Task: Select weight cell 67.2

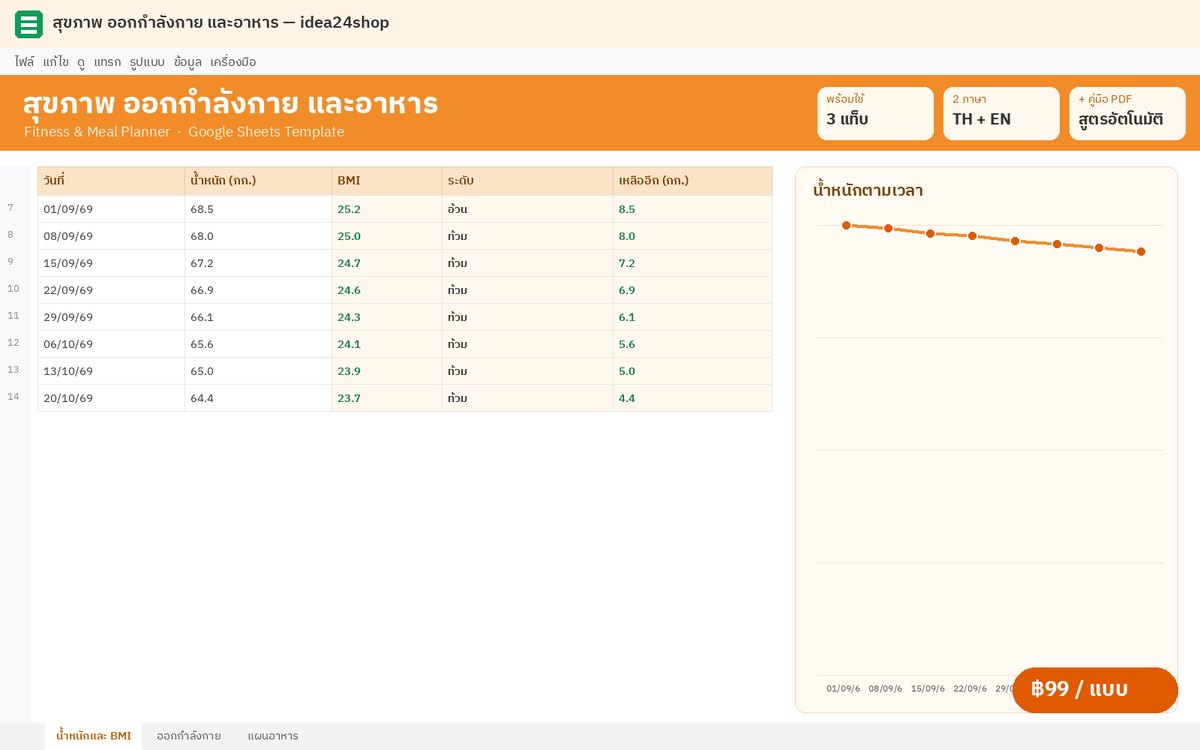Action: tap(258, 263)
